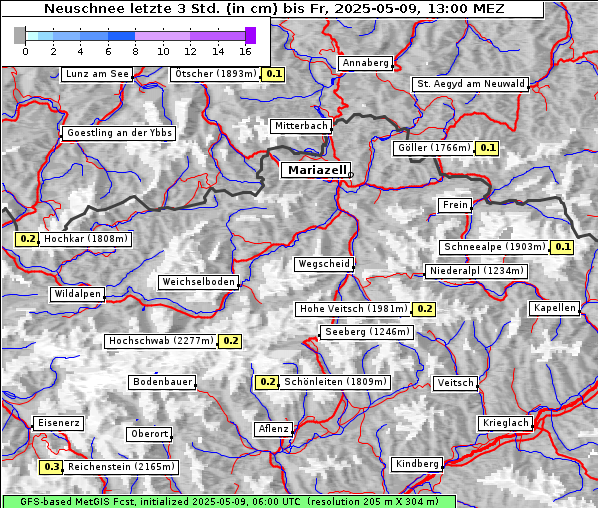Click the Hochschwab (2277m) label
This screenshot has height=508, width=598.
point(161,341)
